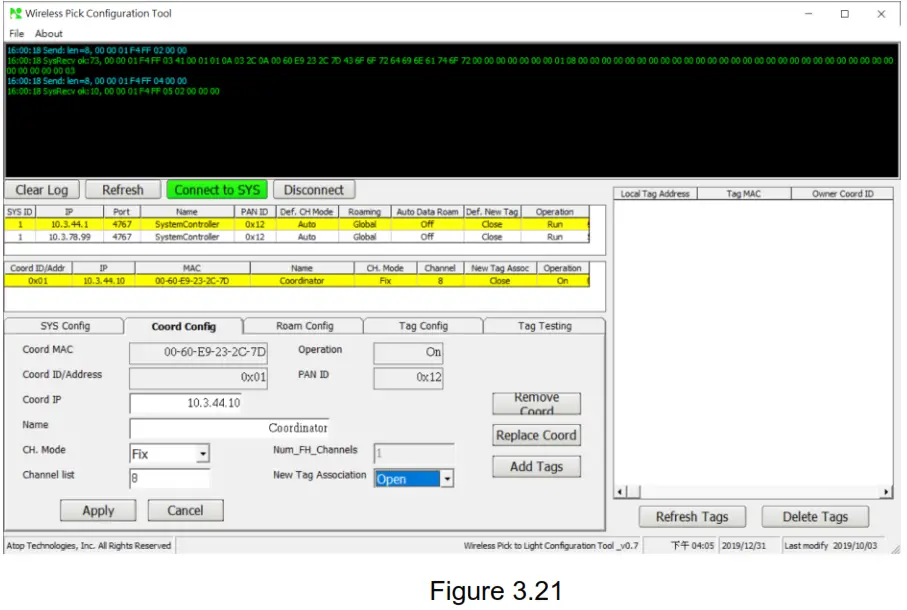Open the Tag Testing tab
The height and width of the screenshot is (610, 907).
544,326
